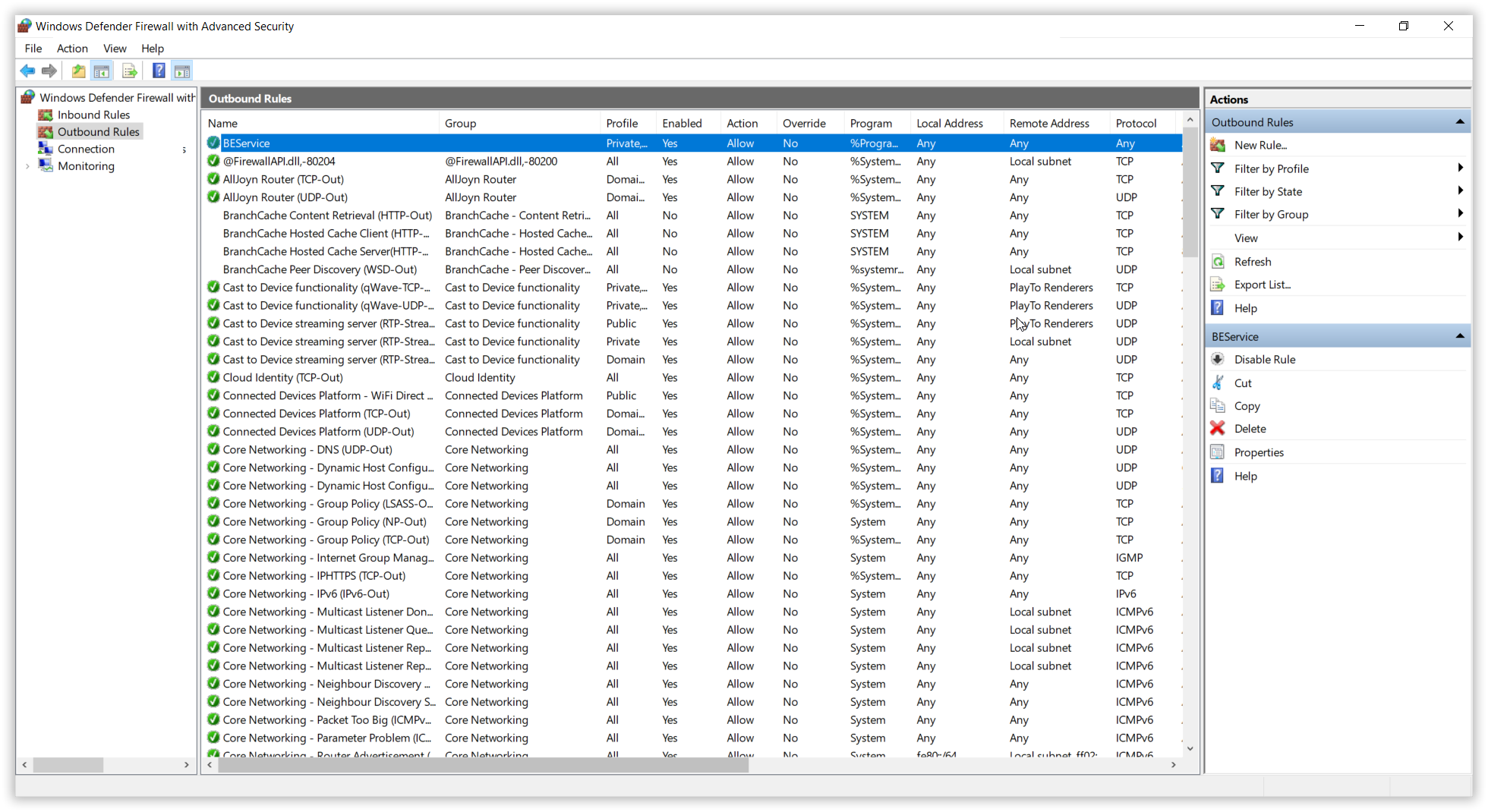Image resolution: width=1488 pixels, height=812 pixels.
Task: Click the Inbound Rules tree icon
Action: 46,115
